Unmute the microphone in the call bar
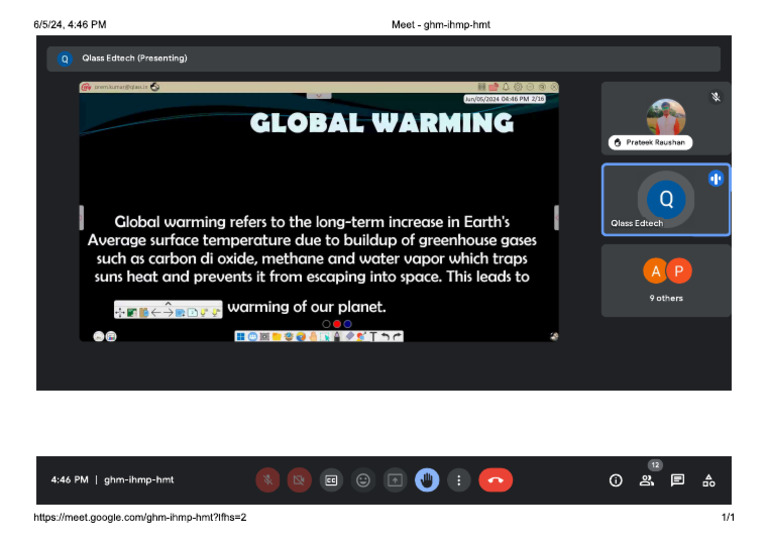The width and height of the screenshot is (768, 541). [x=267, y=480]
